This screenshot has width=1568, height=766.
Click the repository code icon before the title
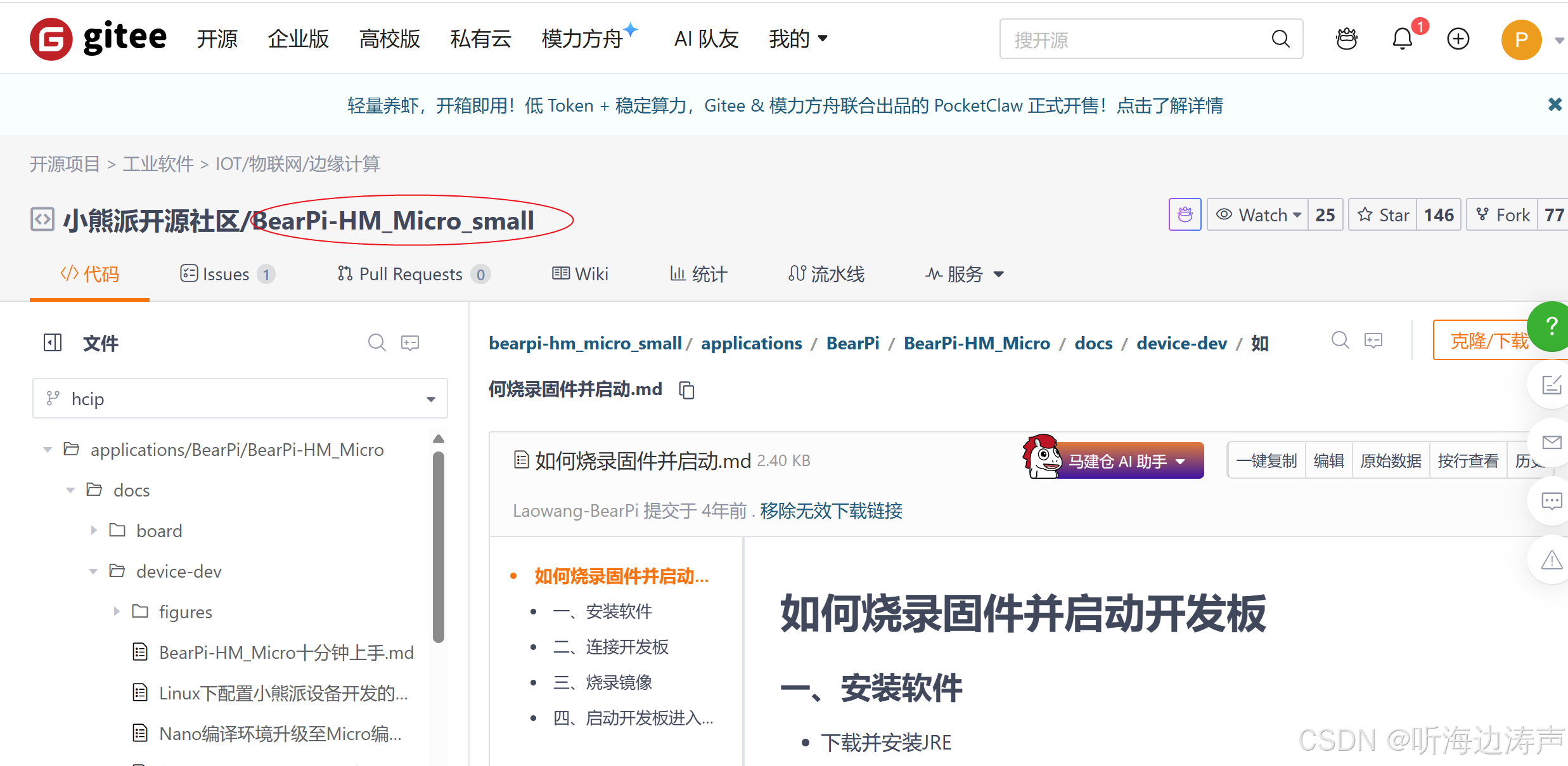[x=42, y=219]
